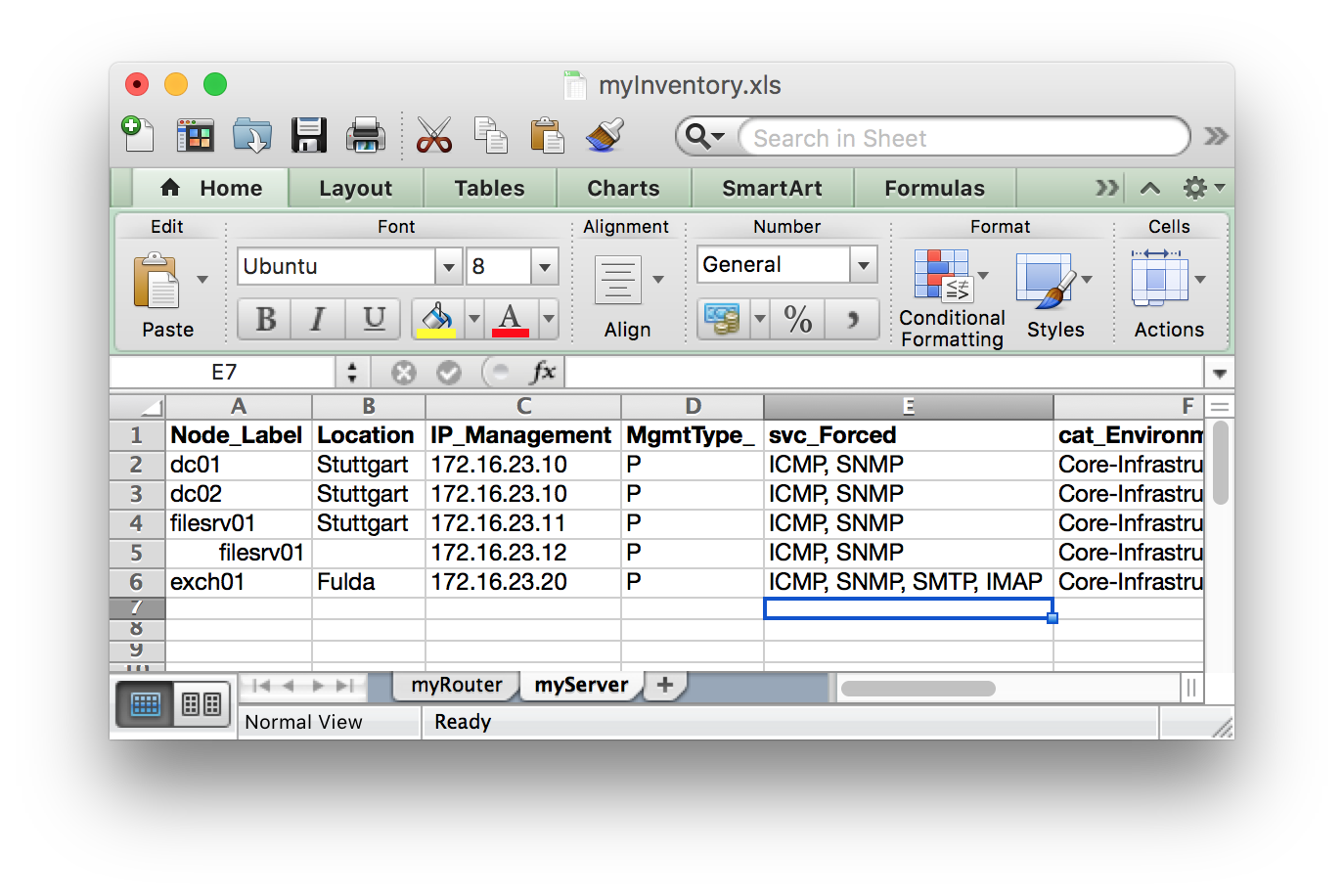This screenshot has width=1344, height=896.
Task: Click the Search in Sheet field
Action: (963, 138)
